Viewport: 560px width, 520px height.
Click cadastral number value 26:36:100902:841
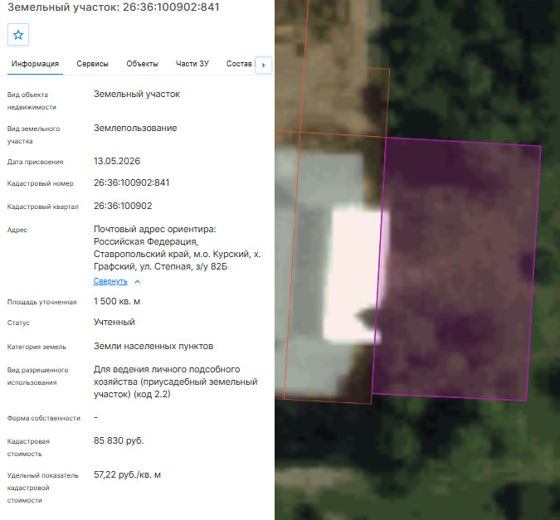point(131,183)
